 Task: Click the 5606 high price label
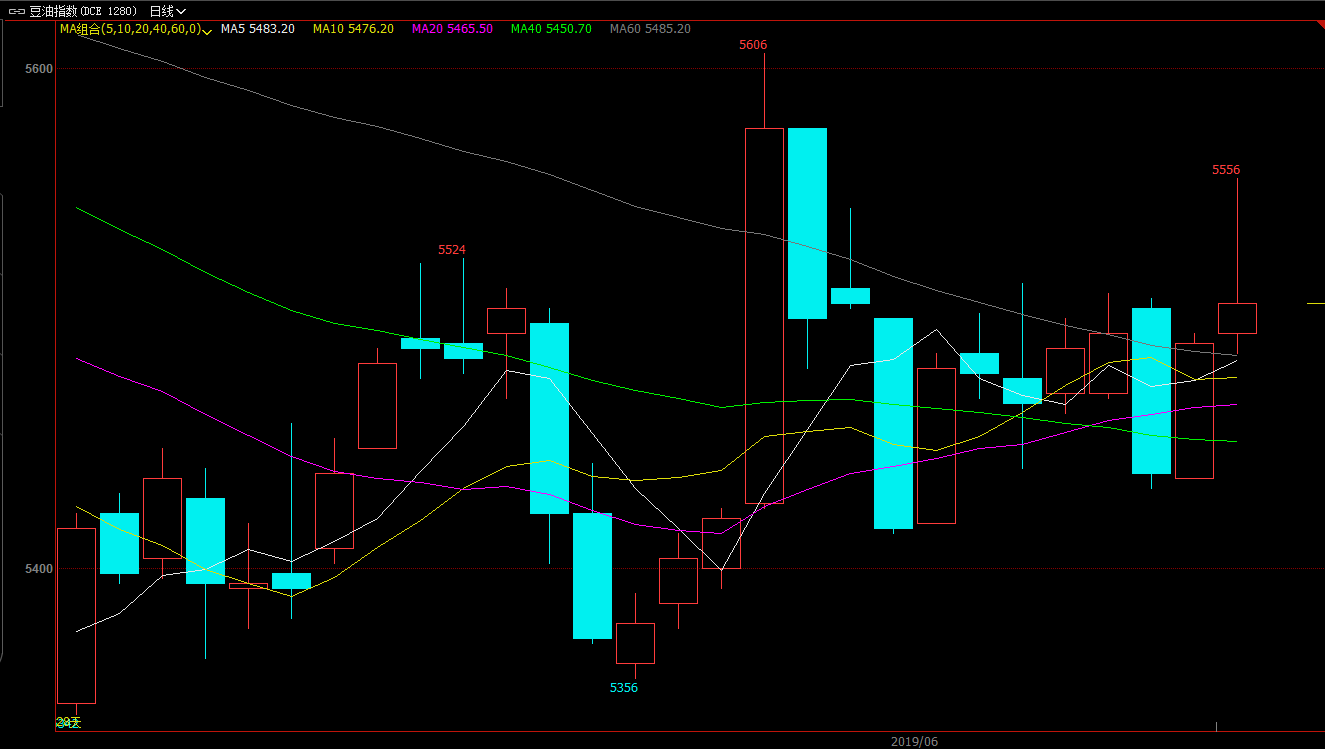[753, 45]
